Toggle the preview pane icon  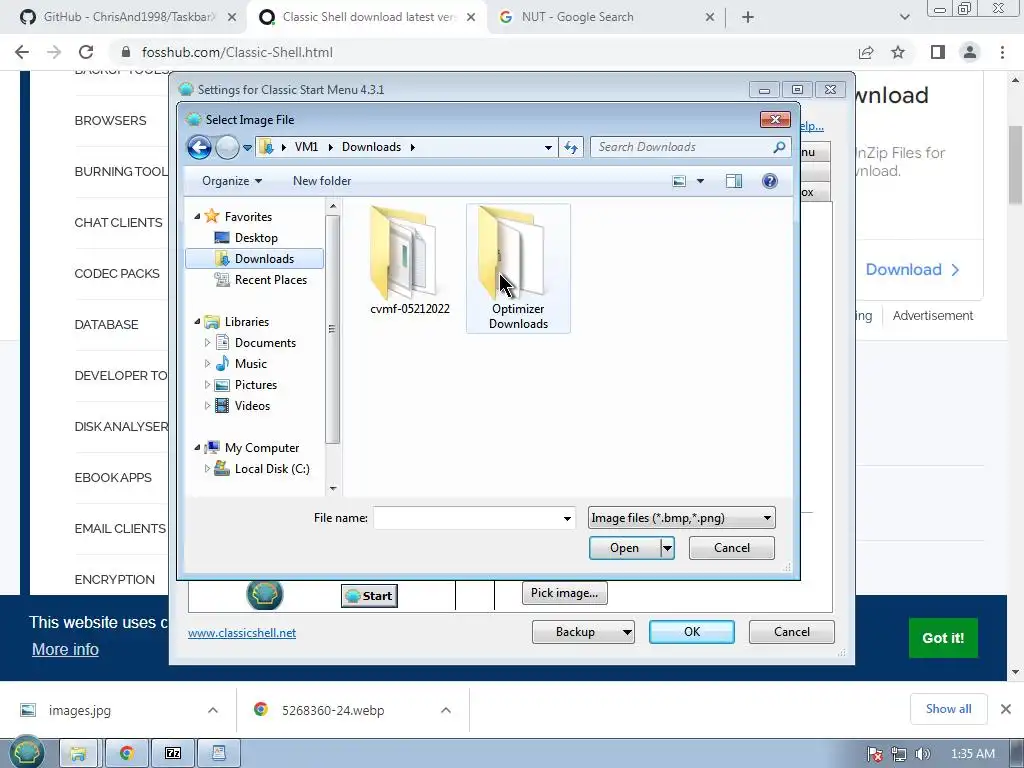click(x=734, y=181)
